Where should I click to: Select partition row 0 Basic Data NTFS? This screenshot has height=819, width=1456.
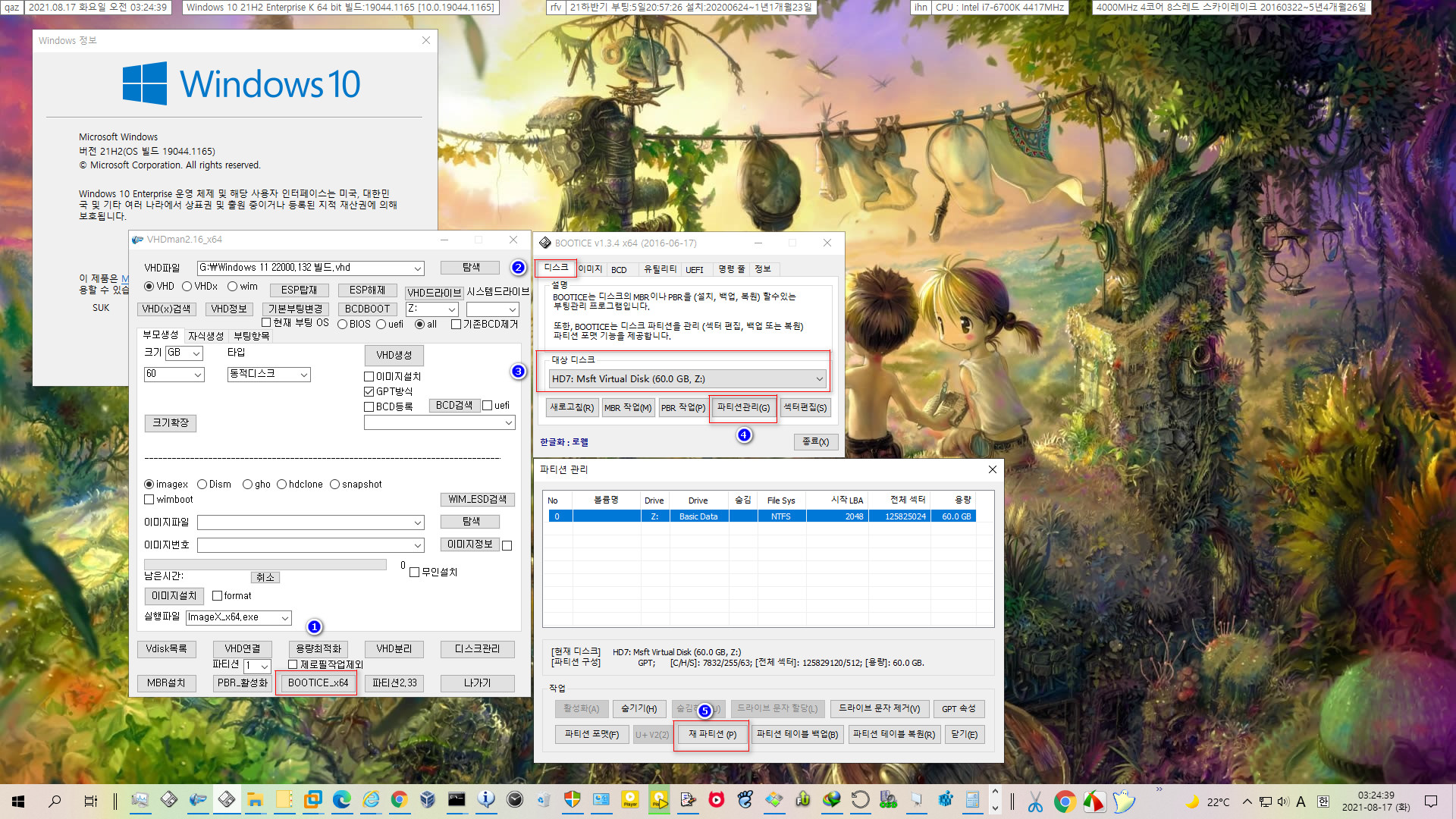tap(761, 516)
